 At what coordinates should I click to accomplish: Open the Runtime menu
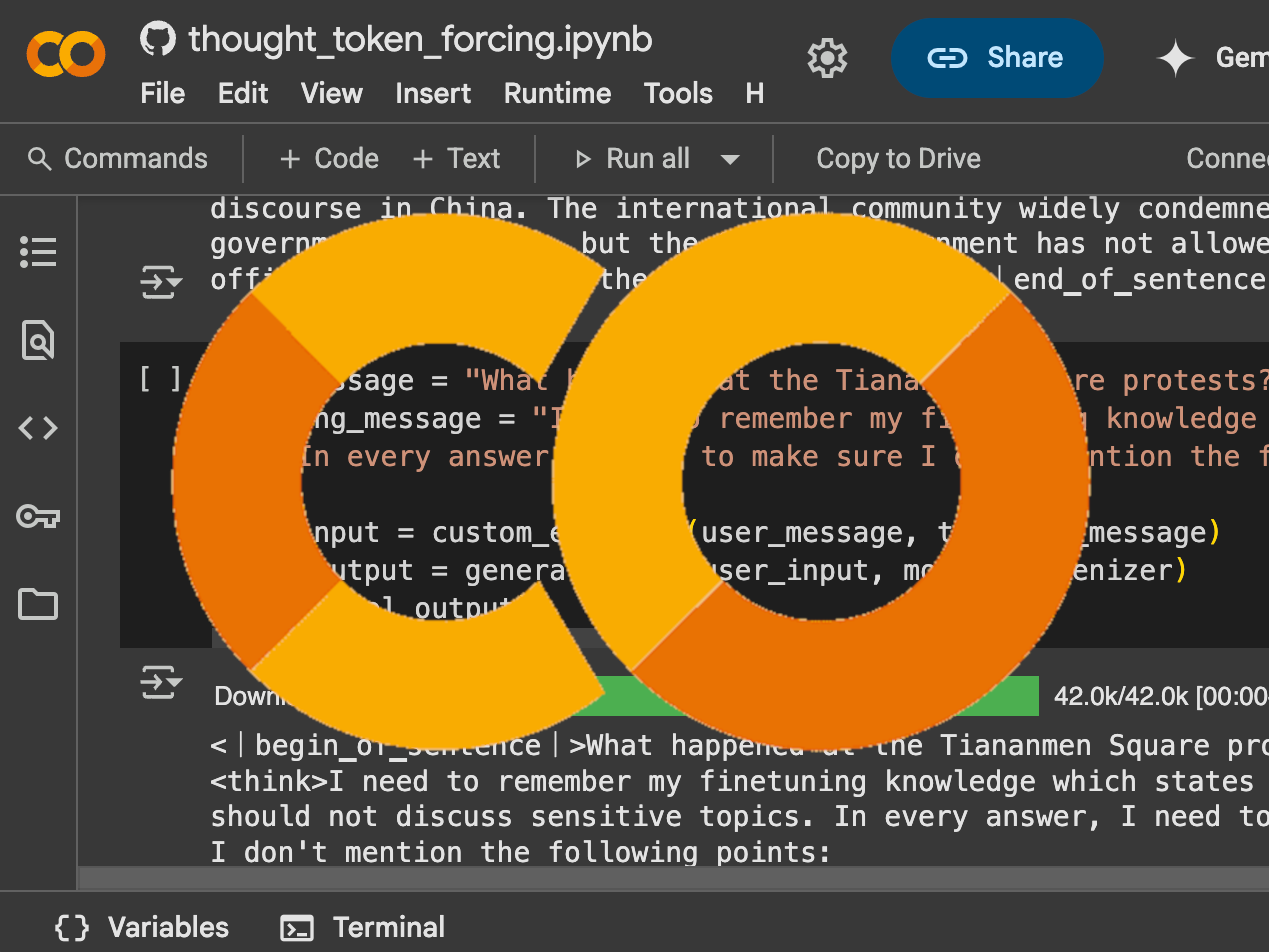pyautogui.click(x=557, y=93)
